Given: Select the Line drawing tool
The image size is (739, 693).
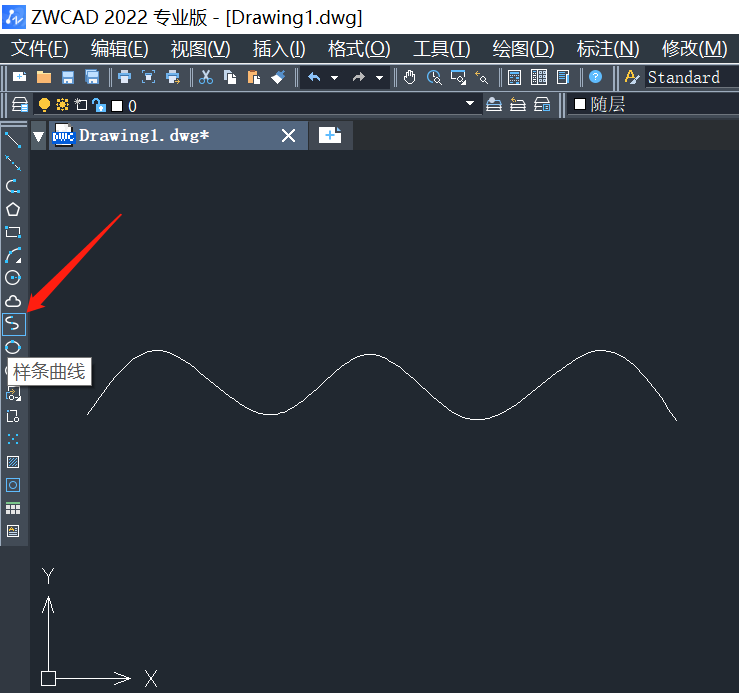Looking at the screenshot, I should tap(13, 140).
